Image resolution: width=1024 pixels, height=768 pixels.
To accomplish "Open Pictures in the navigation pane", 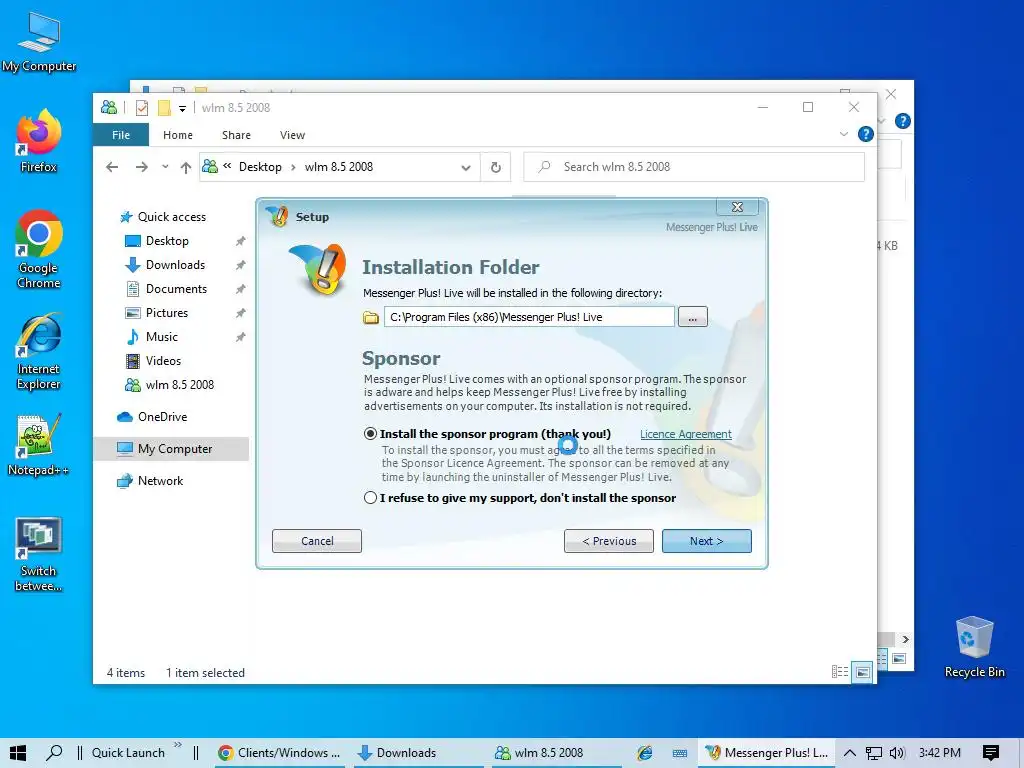I will 167,313.
